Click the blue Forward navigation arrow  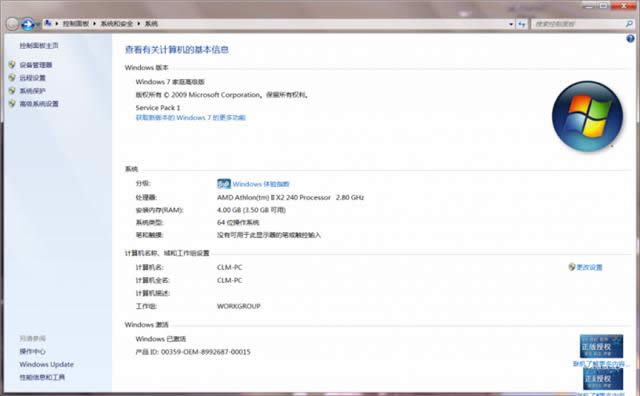tap(27, 24)
